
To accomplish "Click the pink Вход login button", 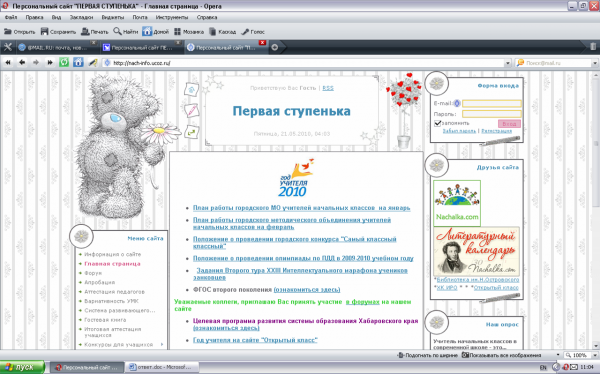I will click(x=509, y=124).
